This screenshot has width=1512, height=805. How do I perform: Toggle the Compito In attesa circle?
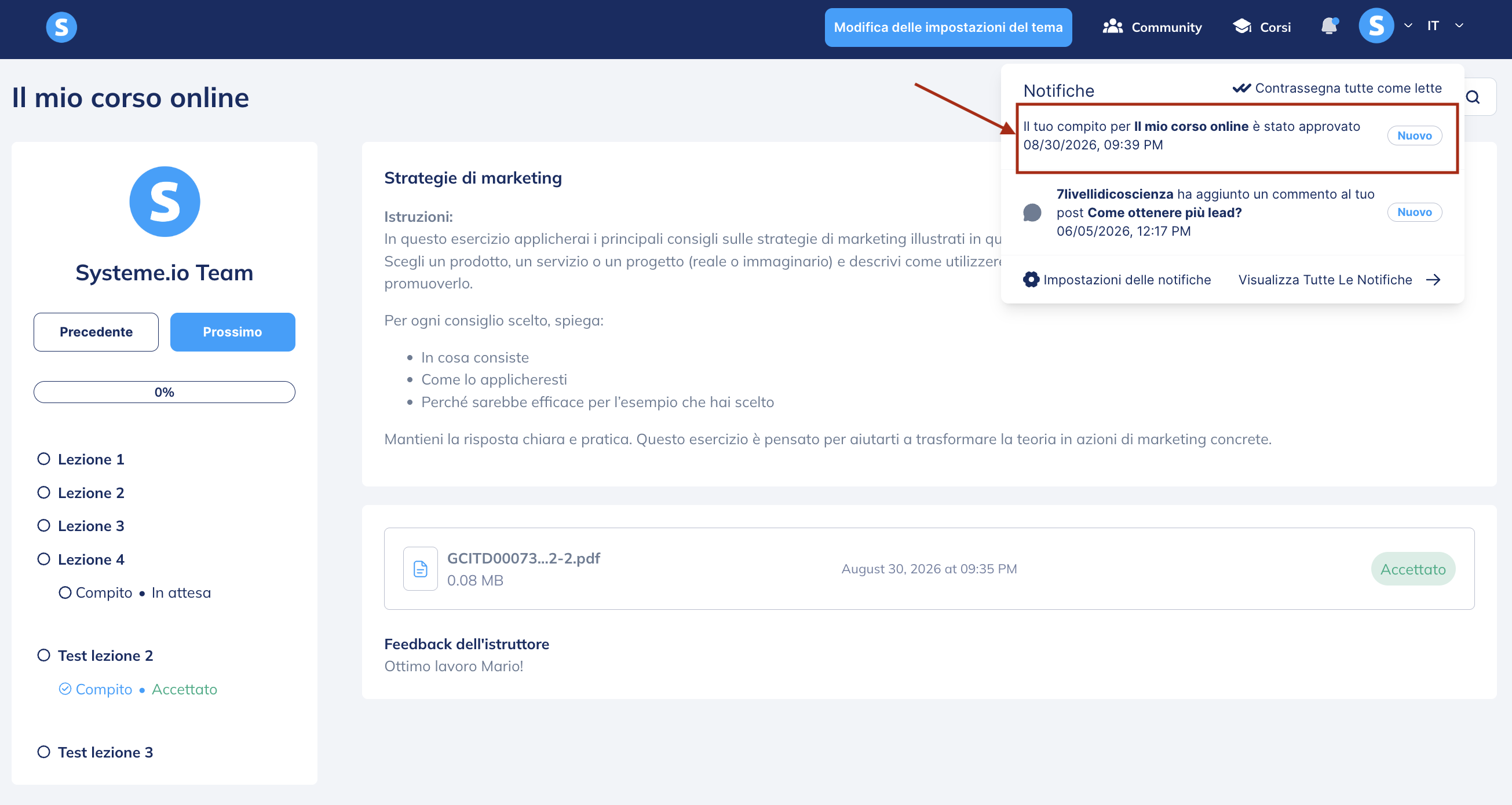(x=65, y=592)
